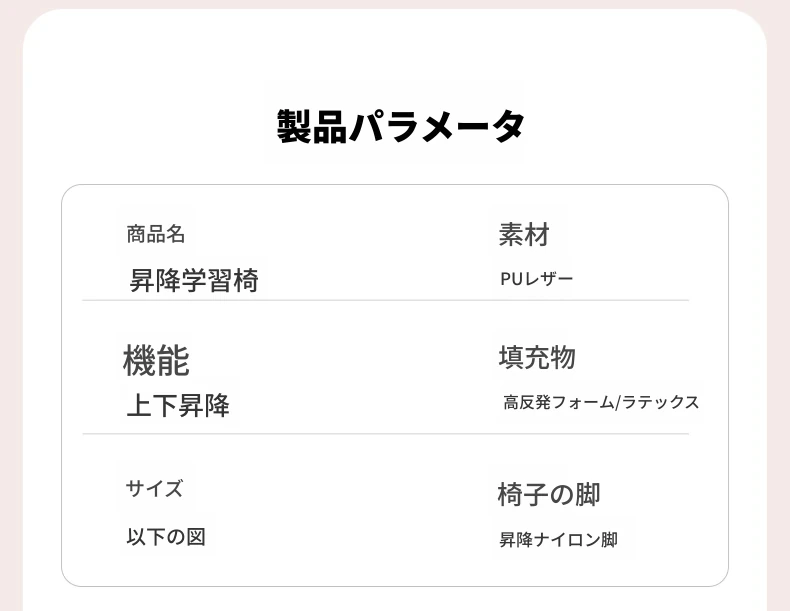Click the divider line below 上下昇降
Viewport: 790px width, 611px height.
(x=385, y=434)
